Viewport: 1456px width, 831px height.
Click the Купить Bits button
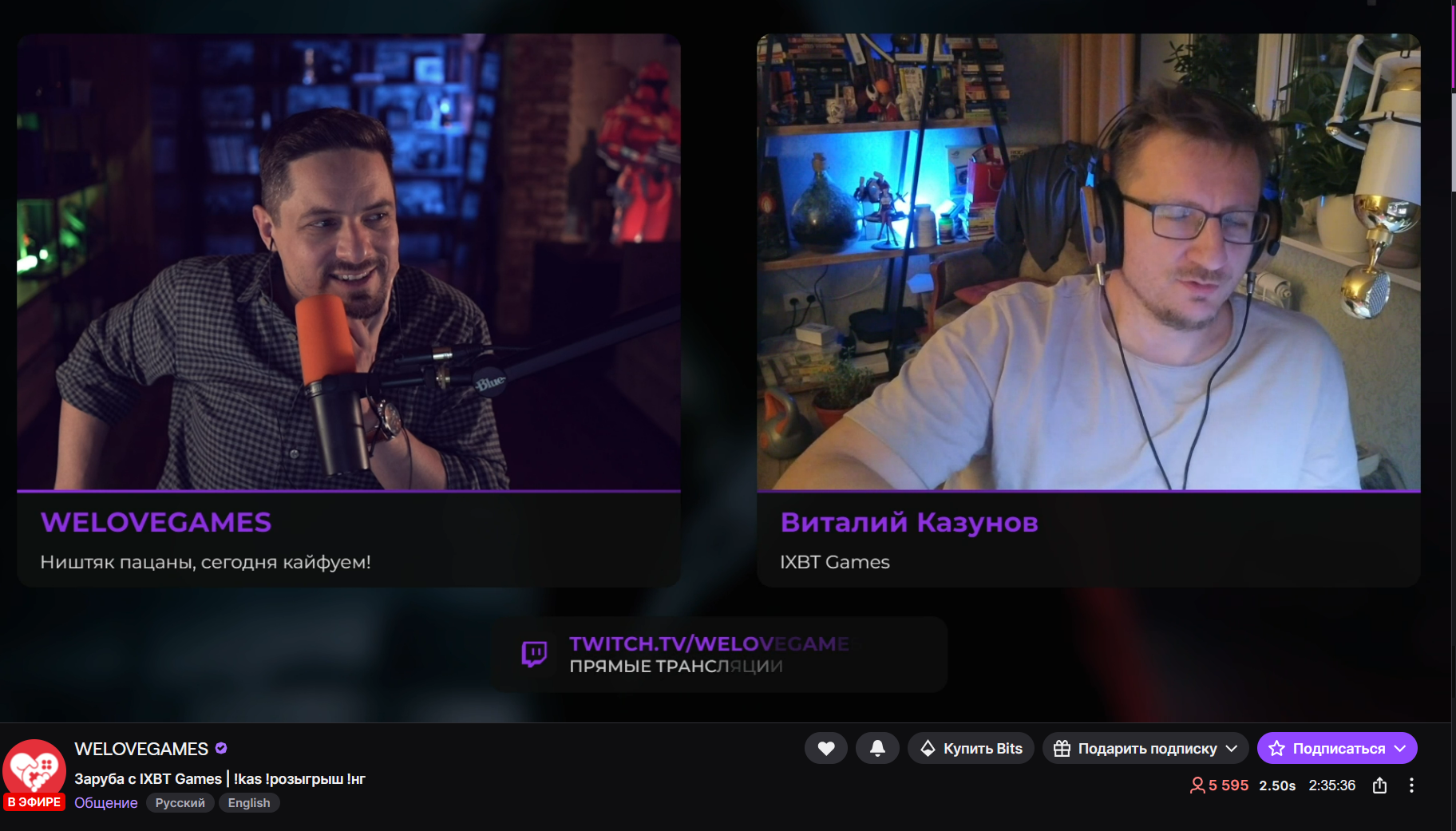[x=971, y=748]
